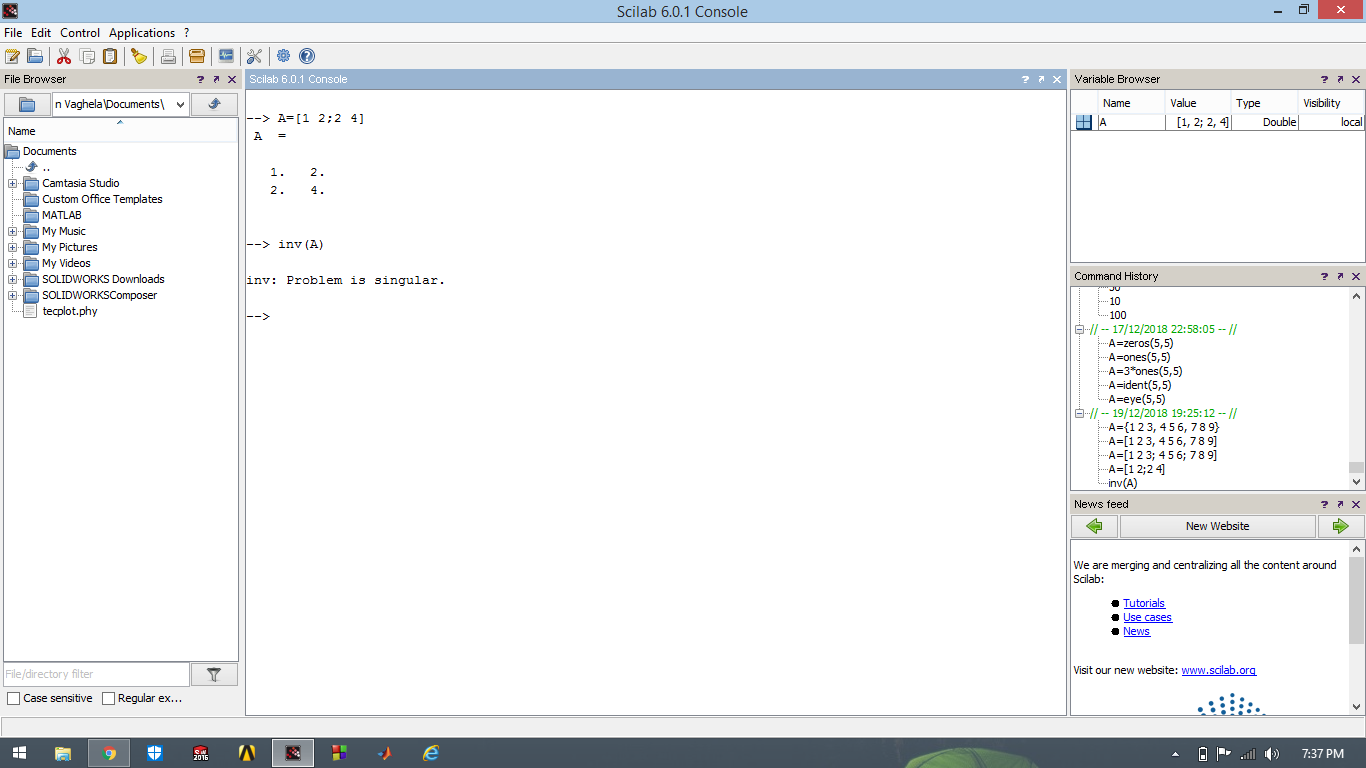
Task: Open Windows Start button
Action: [x=18, y=753]
